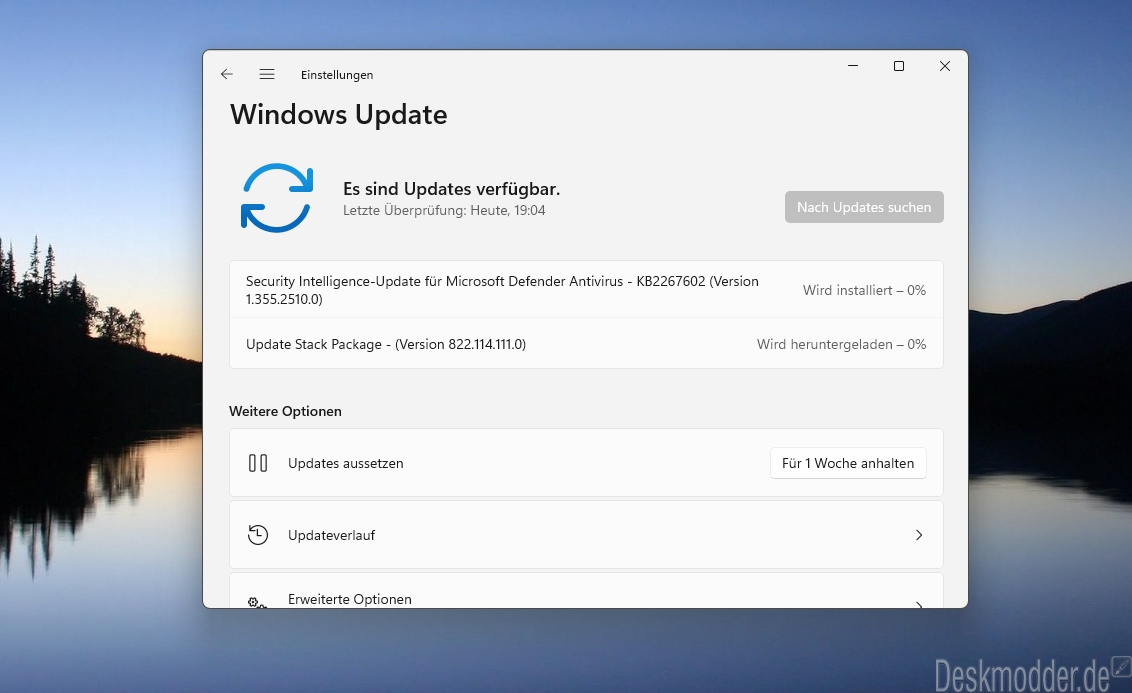The image size is (1132, 693).
Task: Open the Updateverlauf entry
Action: (x=586, y=535)
